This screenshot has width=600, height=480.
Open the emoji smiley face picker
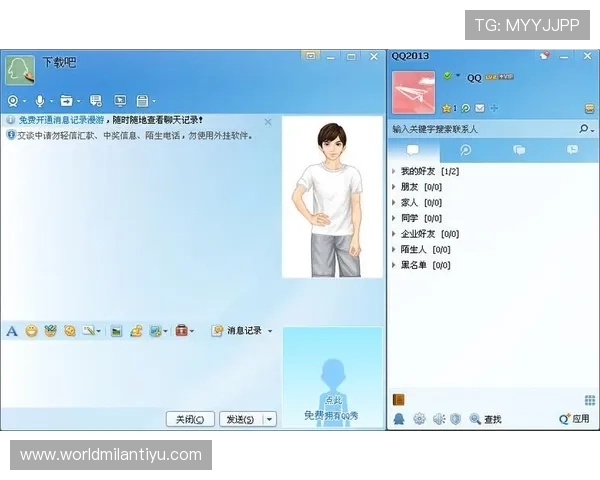point(31,331)
